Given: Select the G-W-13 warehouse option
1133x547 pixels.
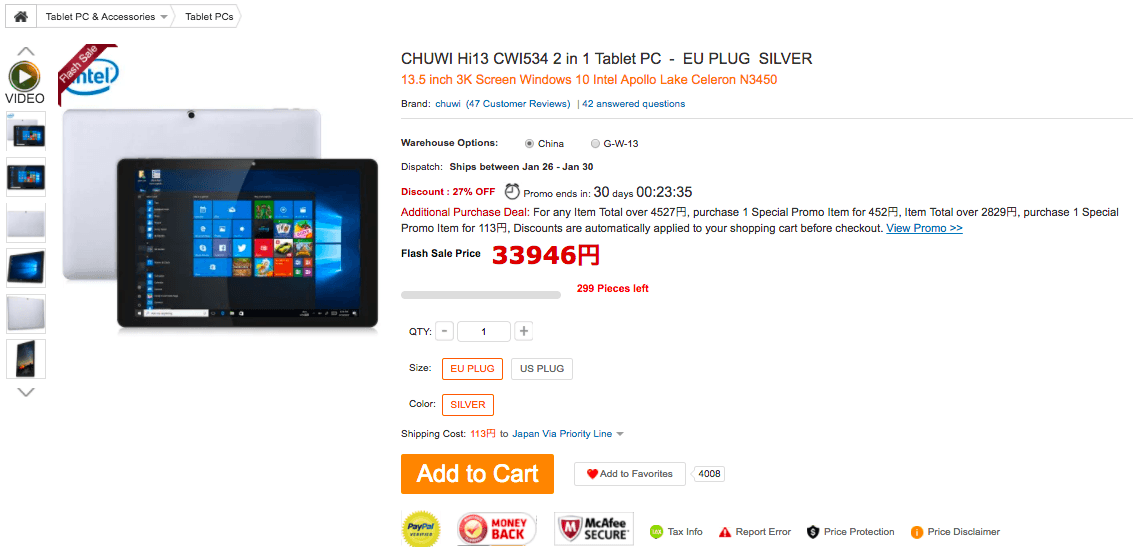Looking at the screenshot, I should [x=595, y=143].
